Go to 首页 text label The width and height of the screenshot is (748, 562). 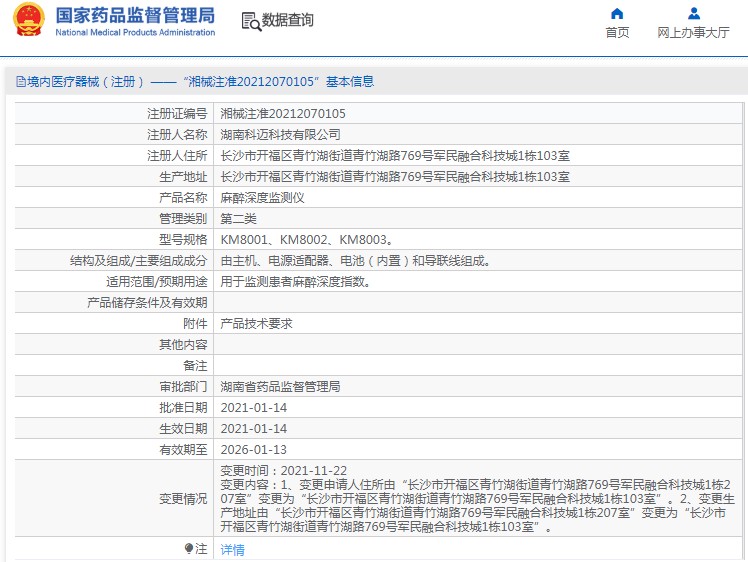coord(617,32)
